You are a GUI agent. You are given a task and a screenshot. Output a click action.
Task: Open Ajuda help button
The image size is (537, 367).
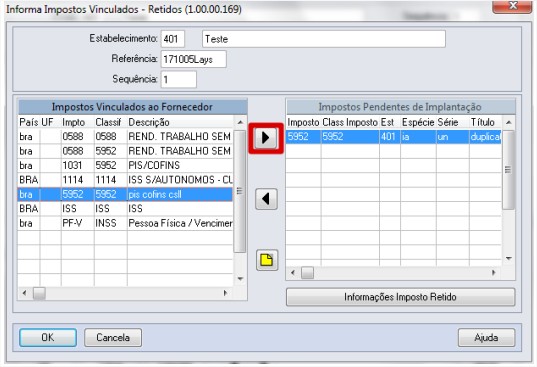click(486, 338)
